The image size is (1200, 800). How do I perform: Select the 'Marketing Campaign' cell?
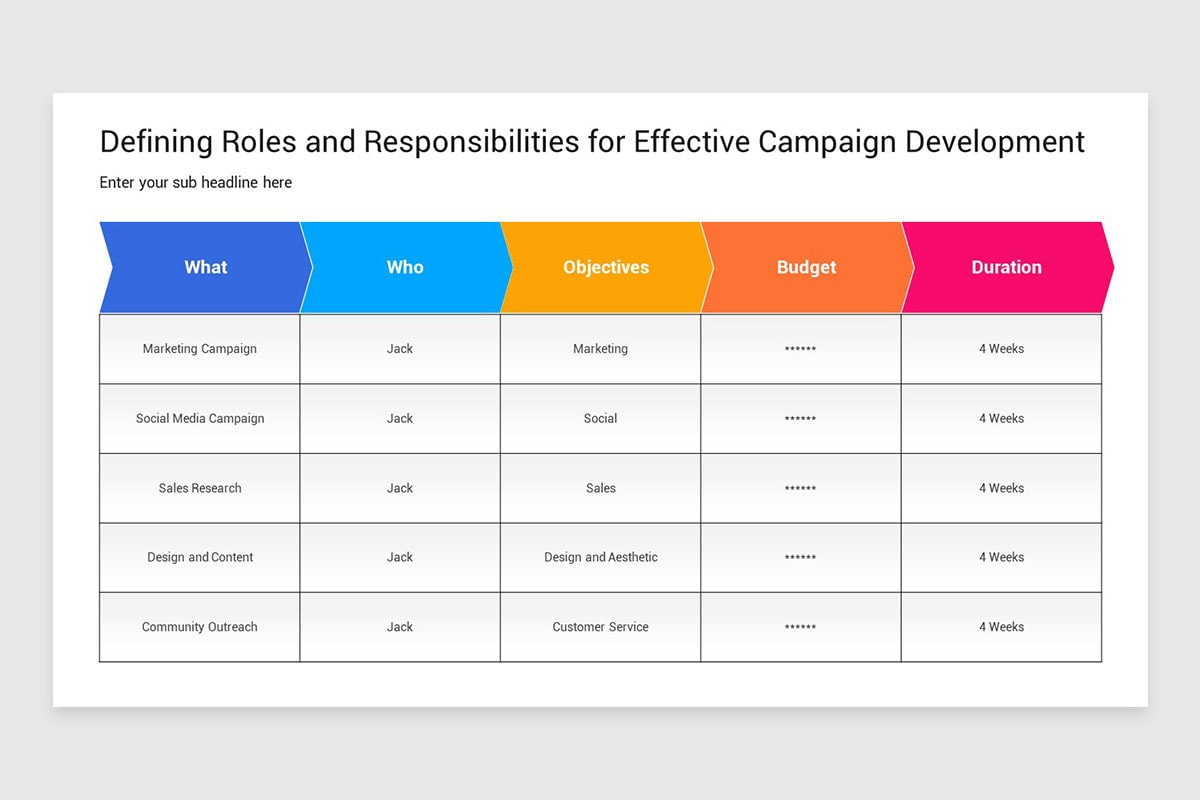click(199, 348)
